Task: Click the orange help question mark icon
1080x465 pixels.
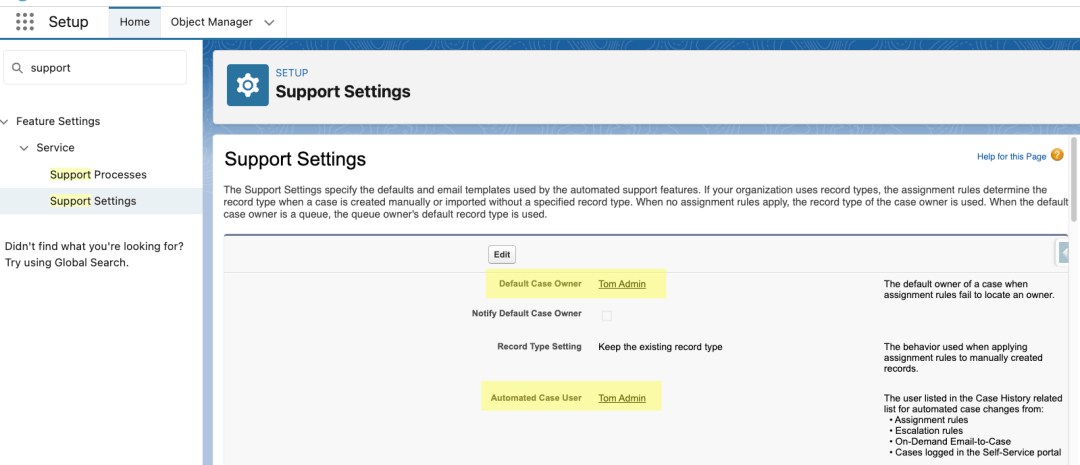Action: click(1057, 156)
